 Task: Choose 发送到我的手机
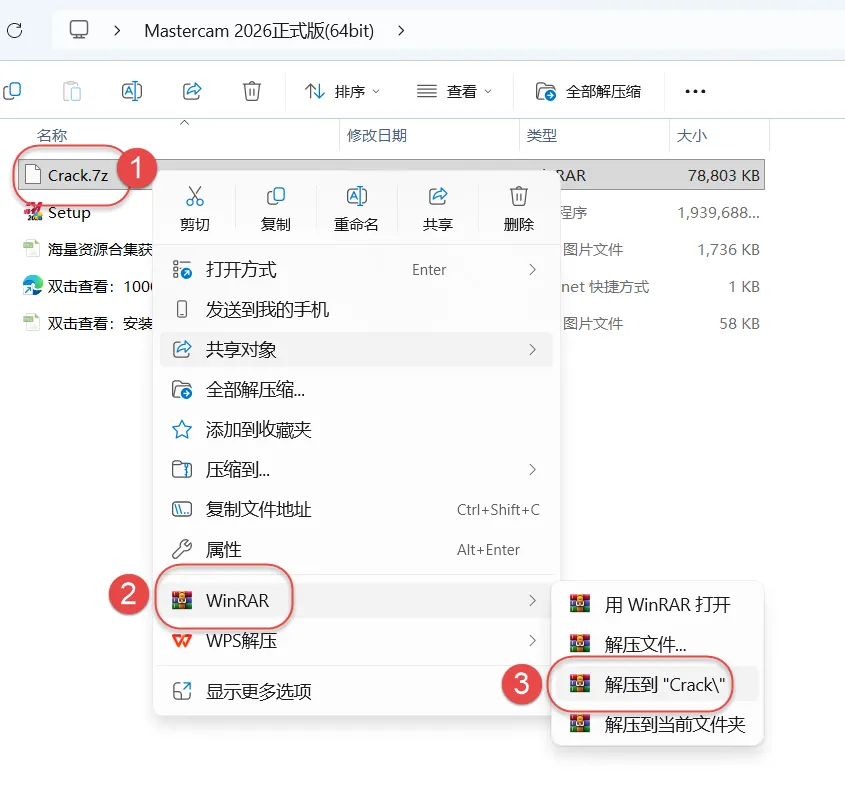(x=356, y=309)
